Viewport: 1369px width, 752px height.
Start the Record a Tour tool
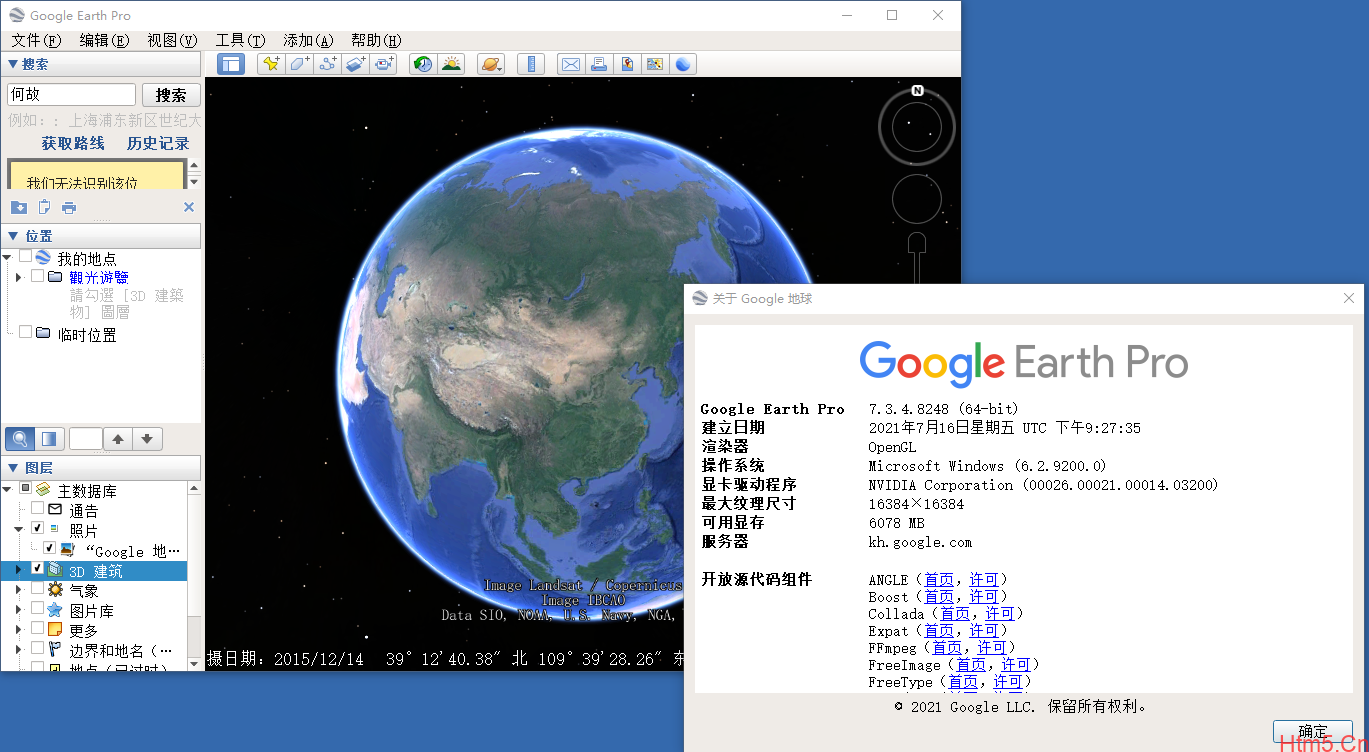[x=385, y=64]
